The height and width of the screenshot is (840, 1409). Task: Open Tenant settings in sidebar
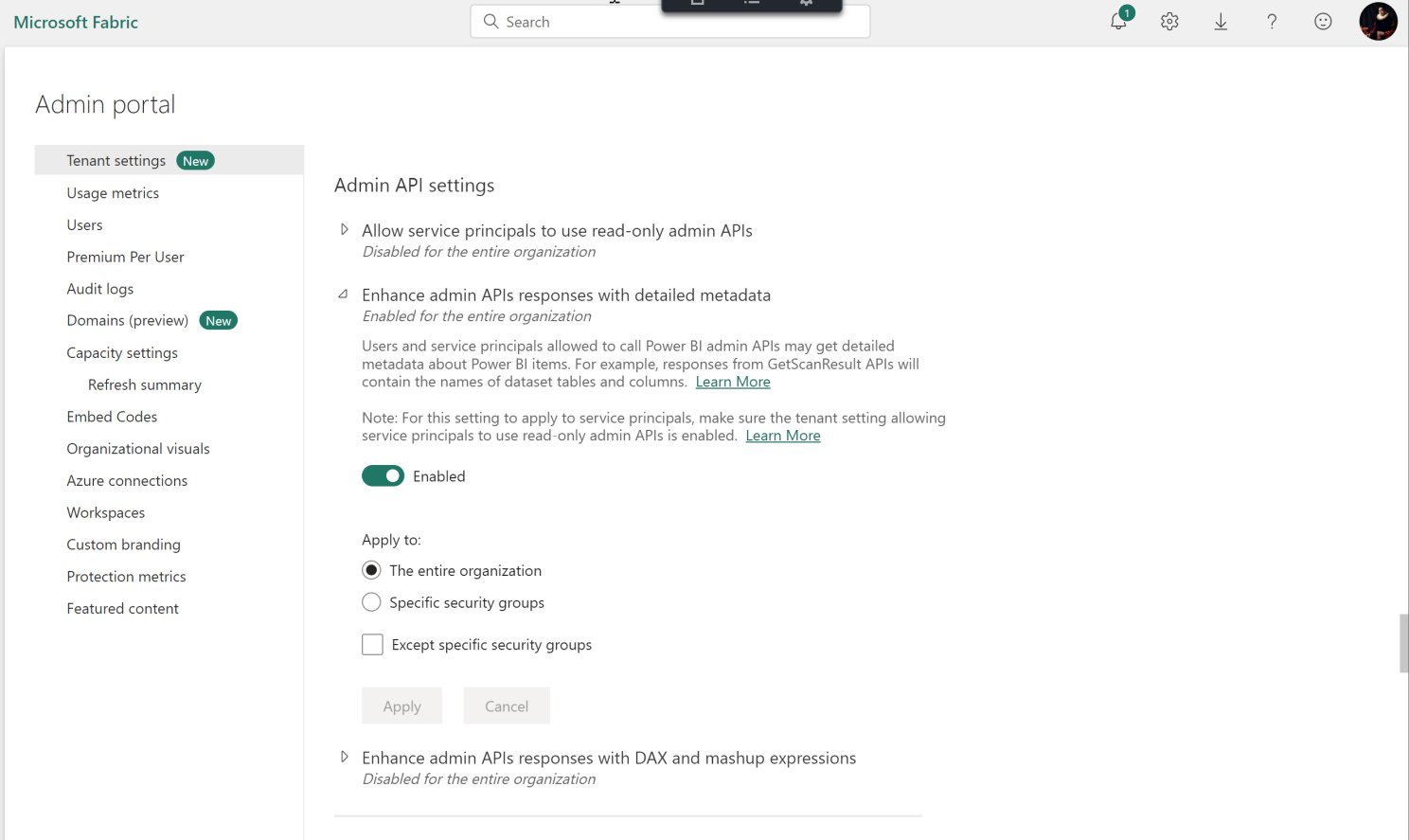point(169,160)
